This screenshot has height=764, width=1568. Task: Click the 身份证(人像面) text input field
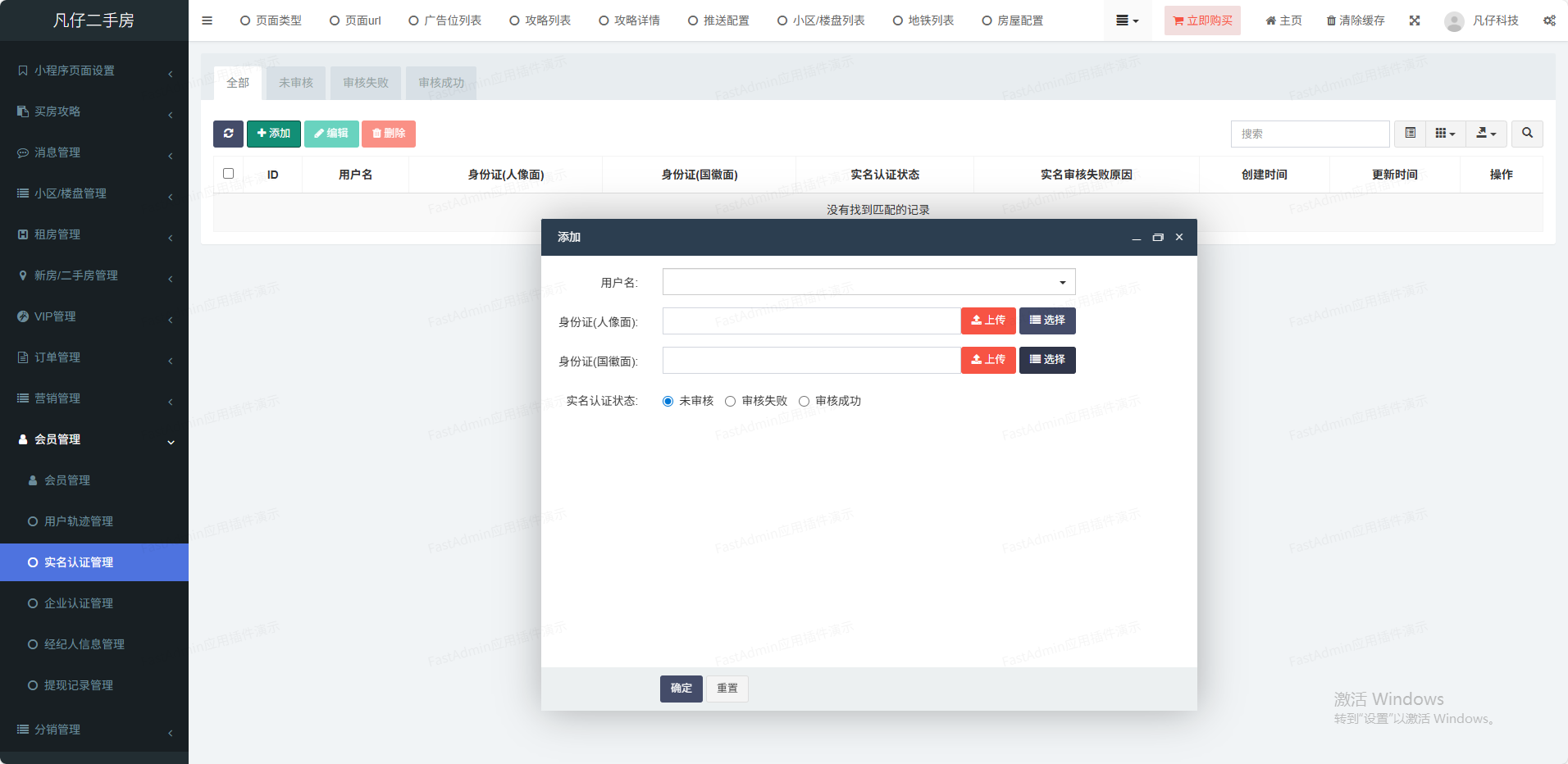pos(811,321)
